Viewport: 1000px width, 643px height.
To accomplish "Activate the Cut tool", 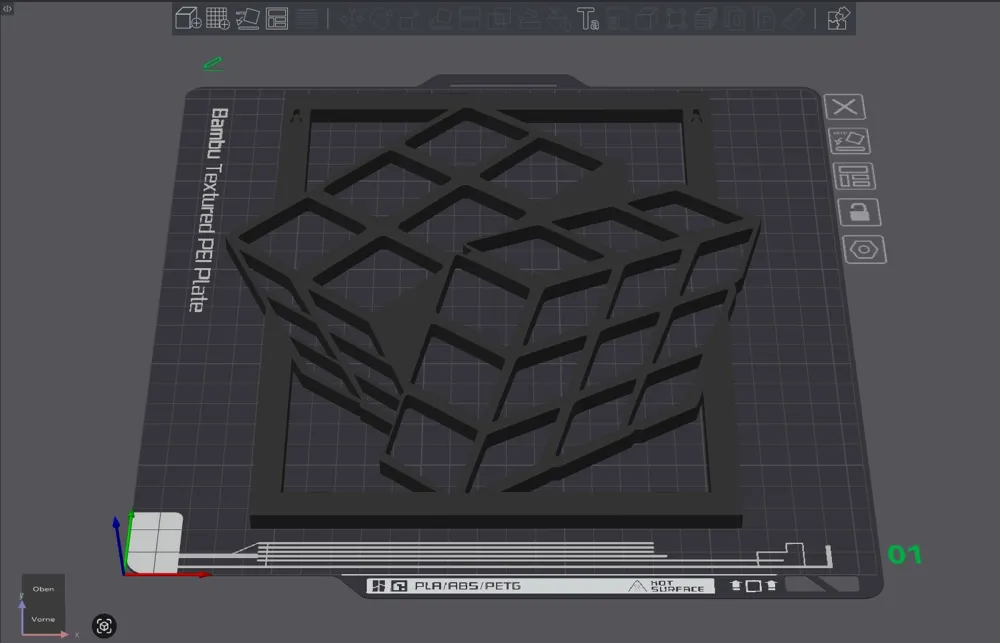I will tap(469, 18).
